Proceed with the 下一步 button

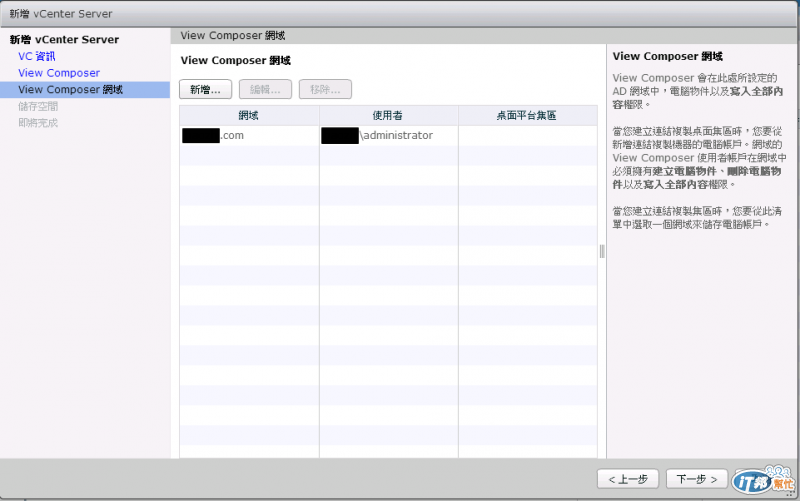(x=697, y=479)
